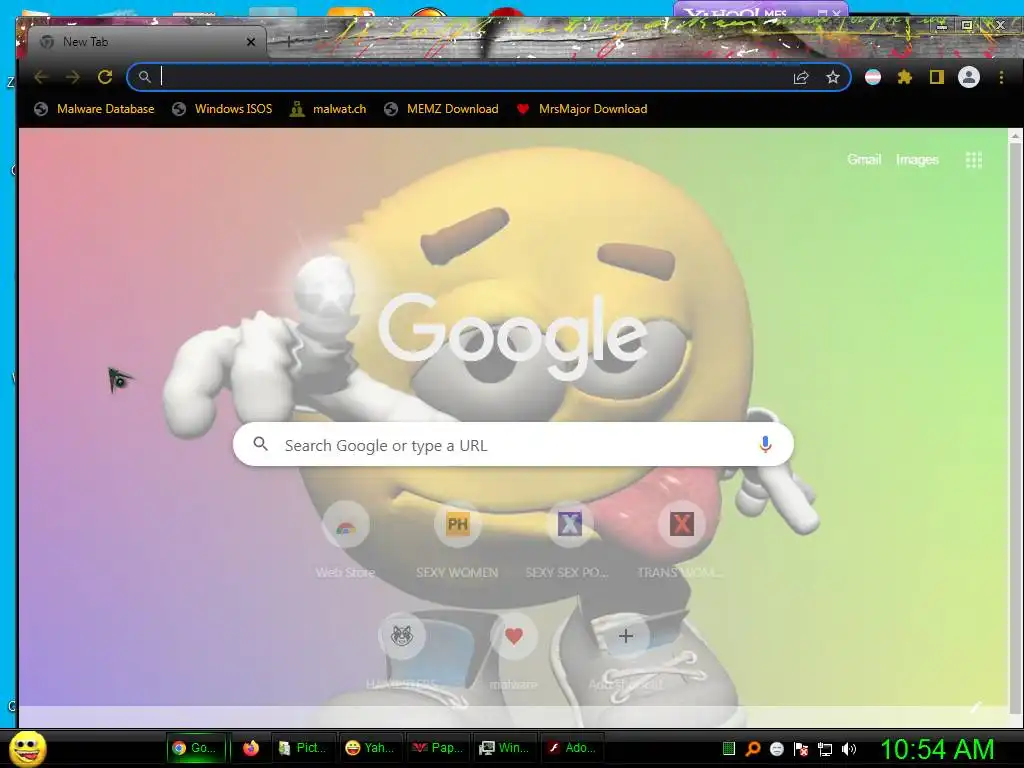Start voice search with microphone icon

[765, 445]
